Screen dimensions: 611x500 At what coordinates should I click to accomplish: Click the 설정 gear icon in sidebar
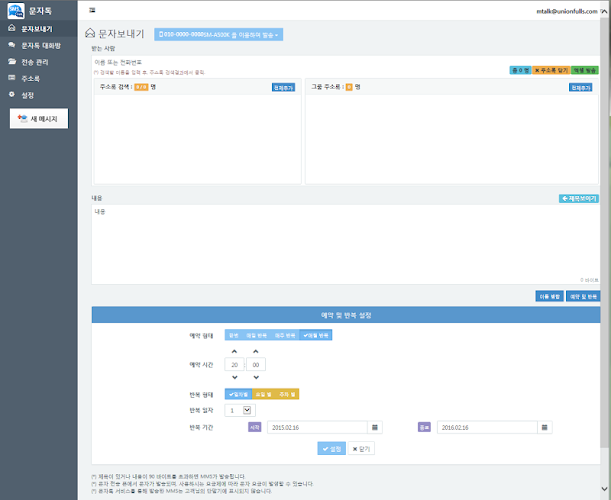click(12, 94)
